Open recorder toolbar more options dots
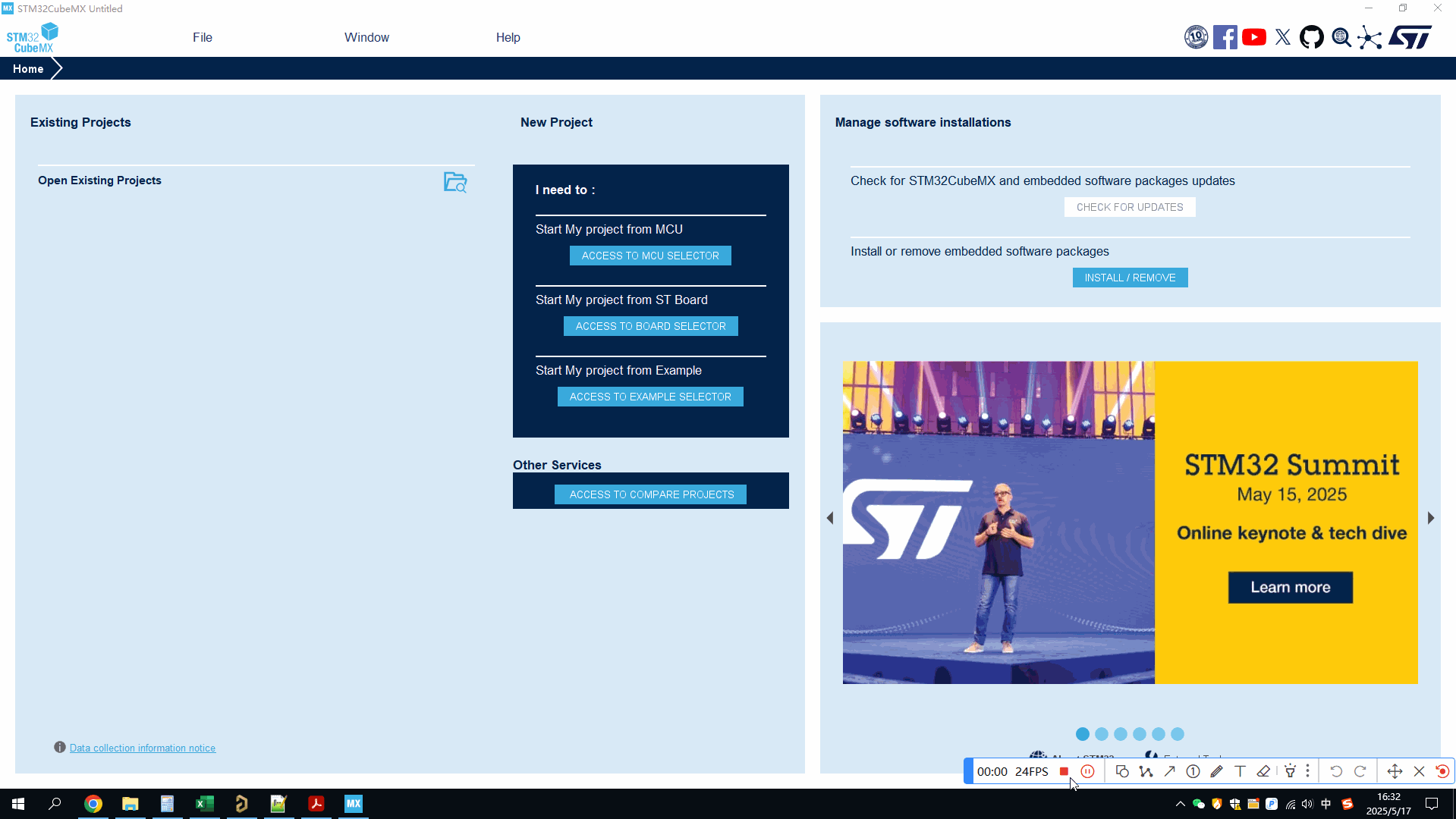Image resolution: width=1456 pixels, height=819 pixels. tap(1307, 771)
